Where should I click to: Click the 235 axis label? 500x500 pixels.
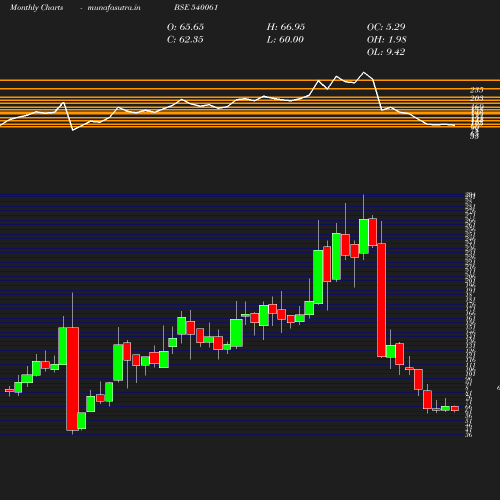click(477, 90)
